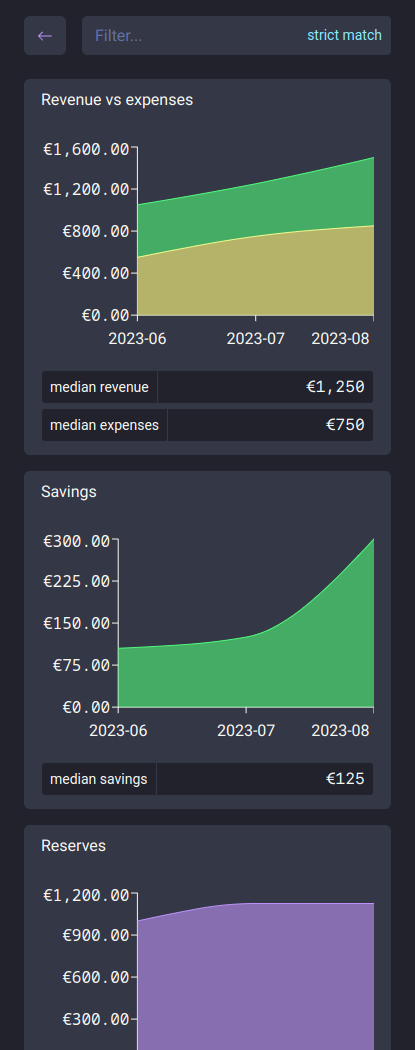415x1050 pixels.
Task: Click the Revenue vs expenses title
Action: pos(117,100)
